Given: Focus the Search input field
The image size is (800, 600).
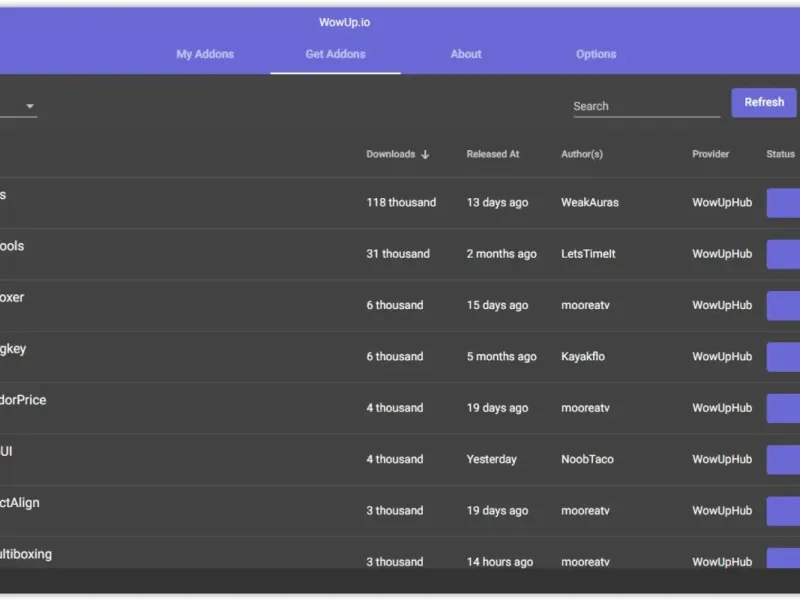Looking at the screenshot, I should click(646, 106).
